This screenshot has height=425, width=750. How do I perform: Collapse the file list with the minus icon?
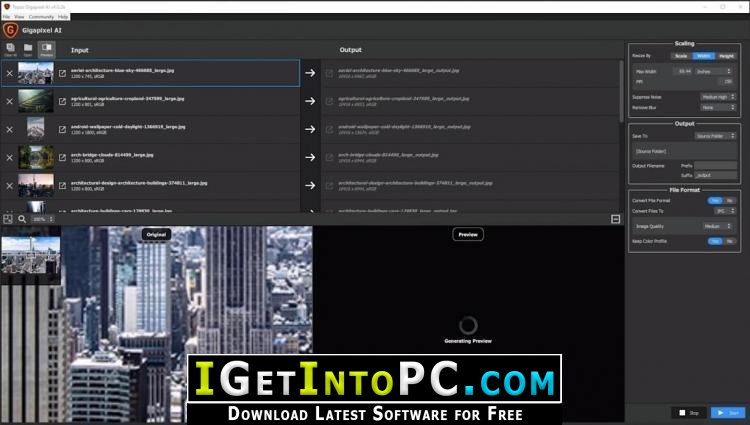[616, 219]
